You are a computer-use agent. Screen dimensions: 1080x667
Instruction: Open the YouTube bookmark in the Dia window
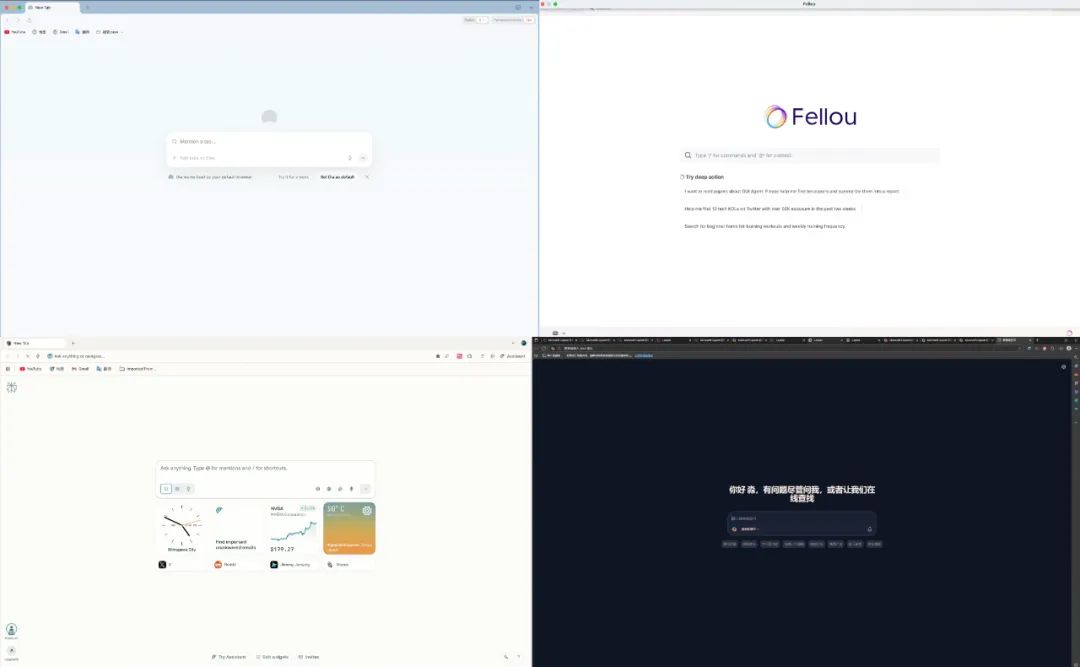[x=15, y=32]
